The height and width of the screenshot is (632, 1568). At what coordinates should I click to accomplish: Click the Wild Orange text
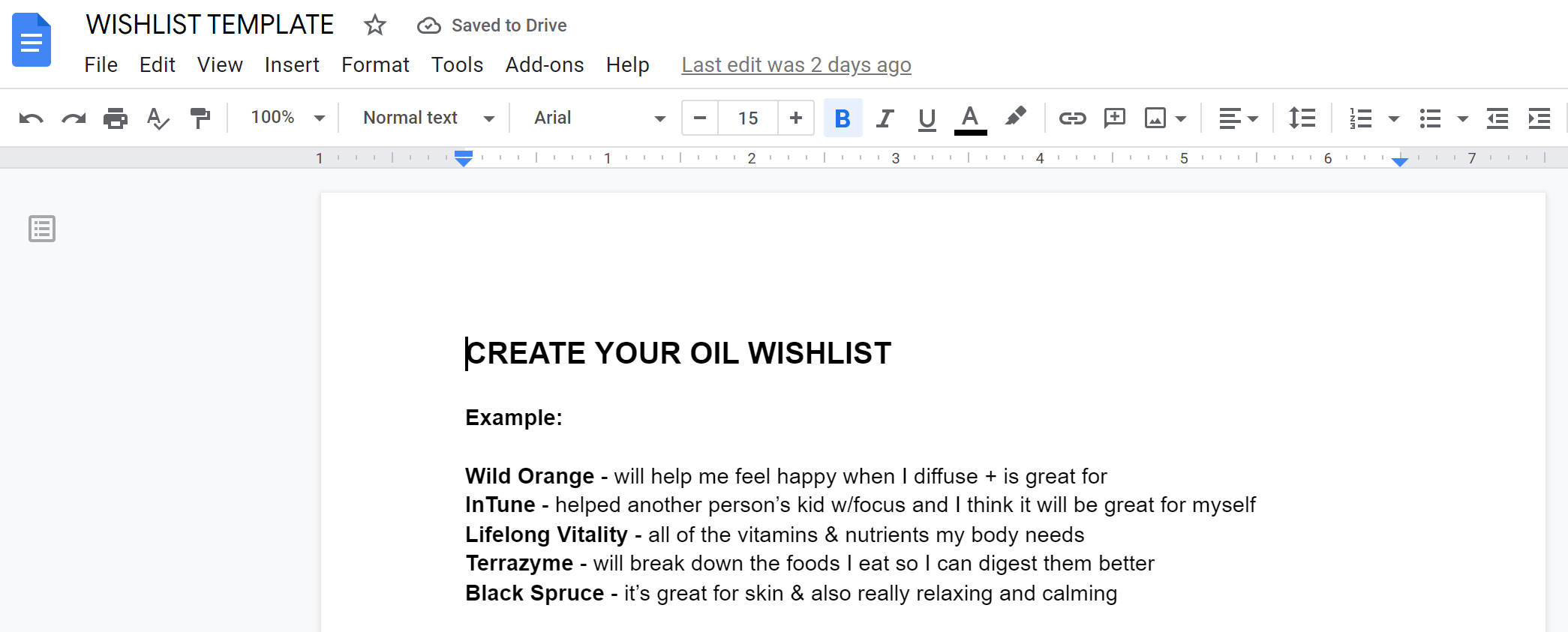530,476
